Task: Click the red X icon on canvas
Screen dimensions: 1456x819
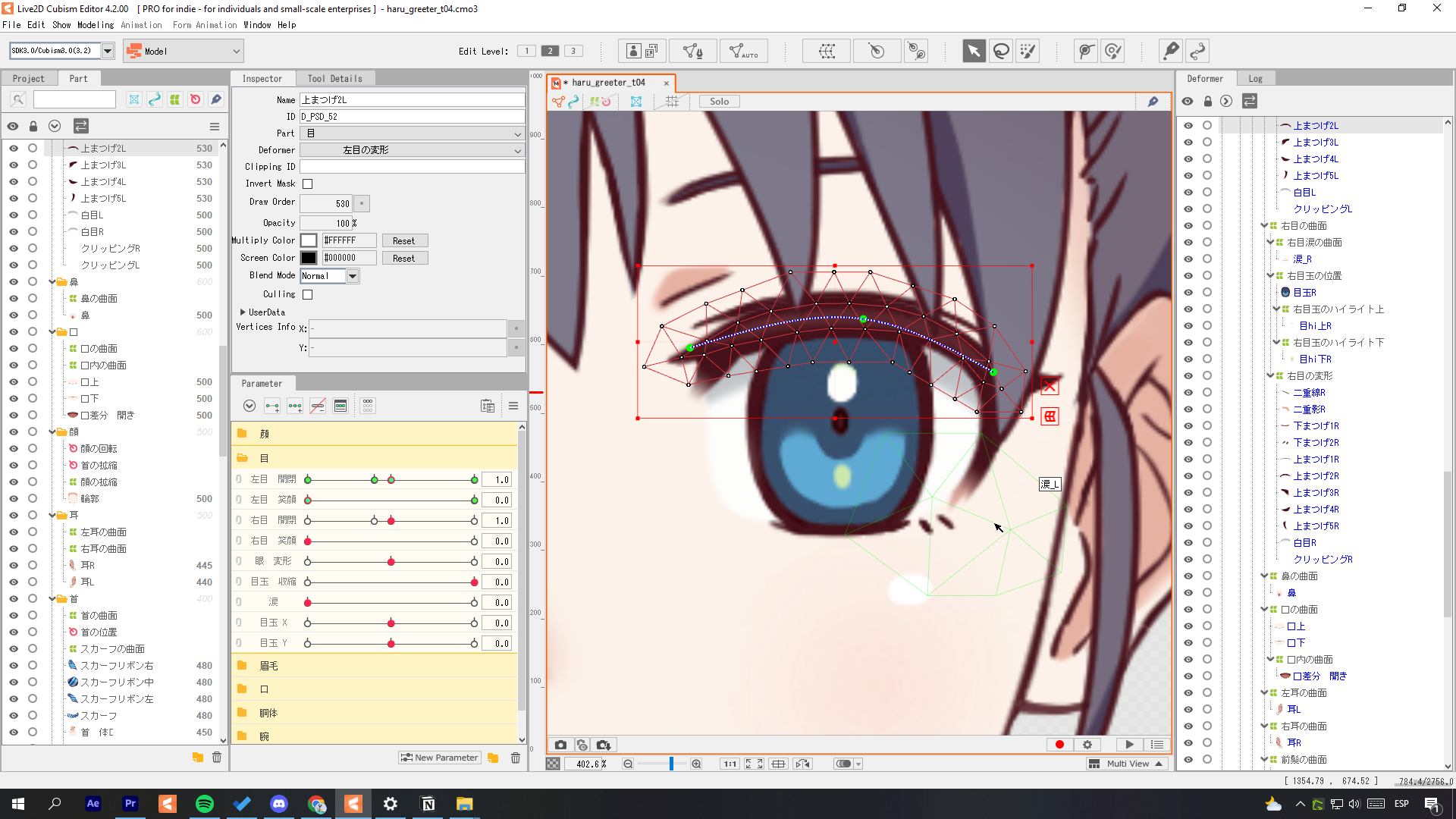Action: 1050,387
